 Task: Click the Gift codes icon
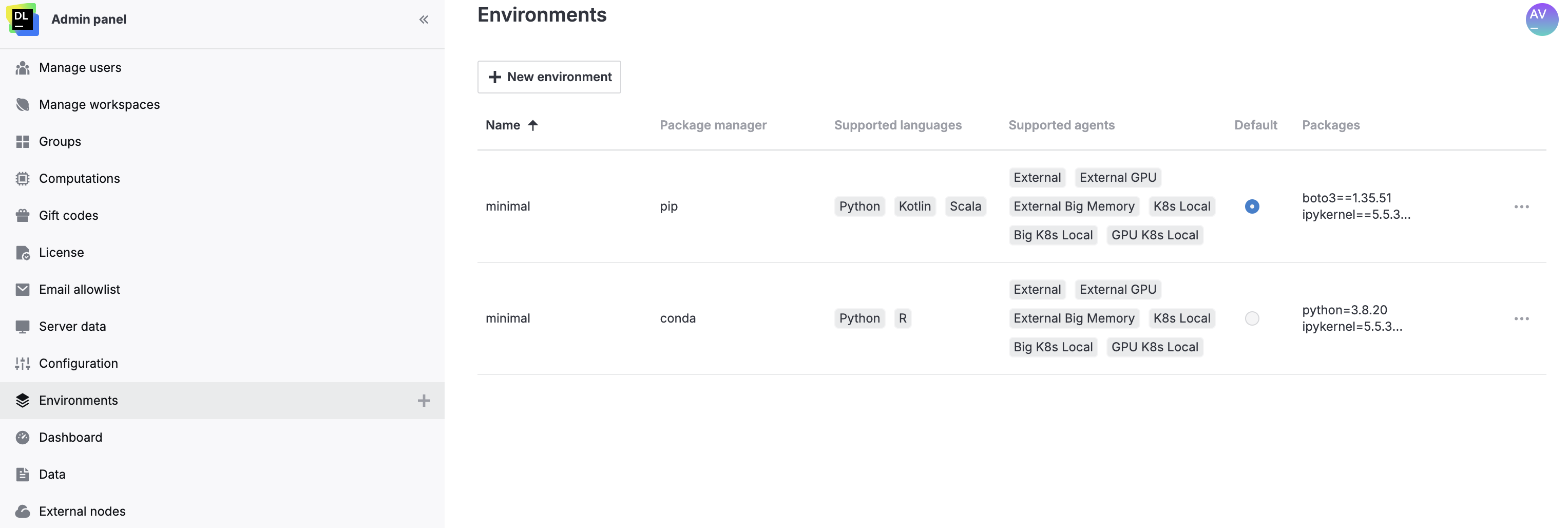click(22, 216)
